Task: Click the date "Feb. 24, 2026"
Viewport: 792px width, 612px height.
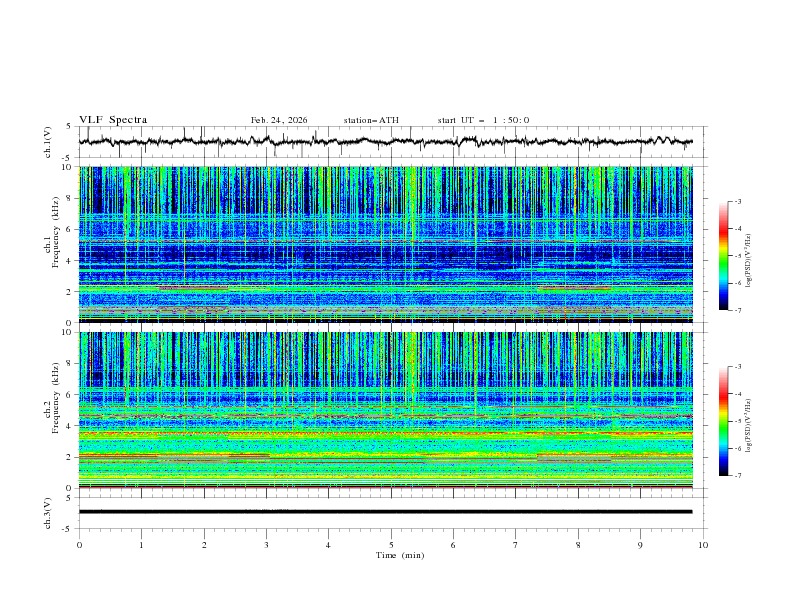Action: [279, 120]
